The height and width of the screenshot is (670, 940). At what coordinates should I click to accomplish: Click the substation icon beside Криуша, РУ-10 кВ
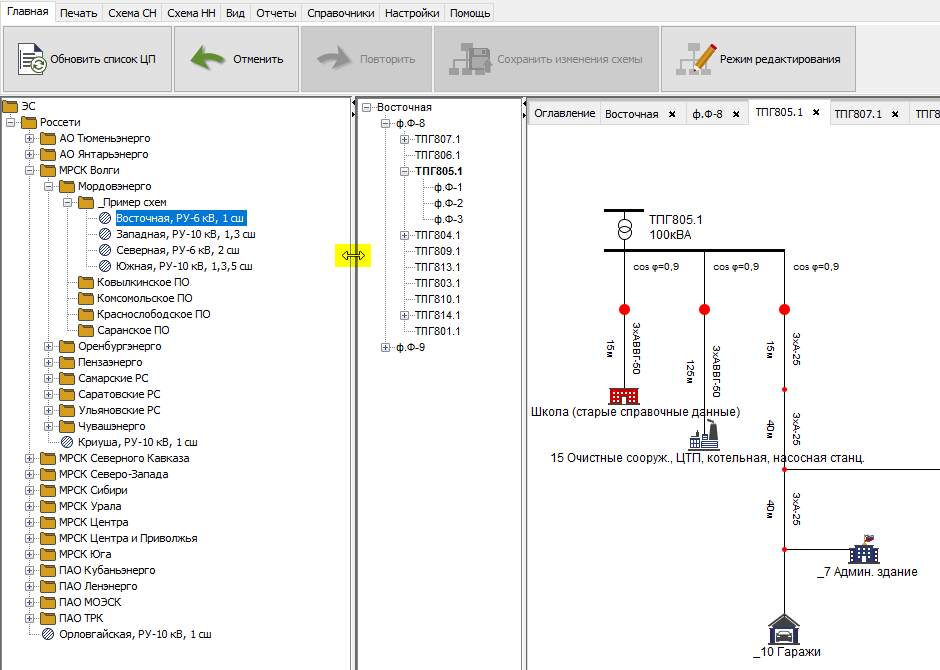[67, 442]
